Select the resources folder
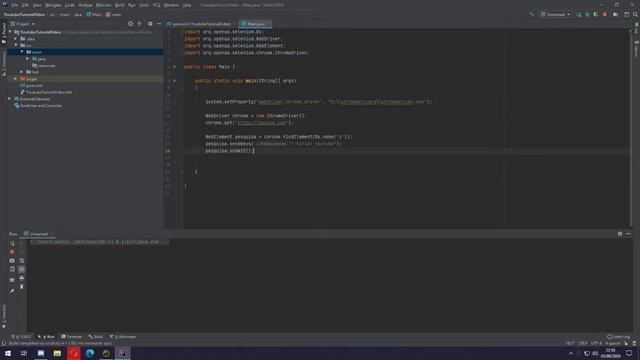This screenshot has height=360, width=640. (44, 65)
